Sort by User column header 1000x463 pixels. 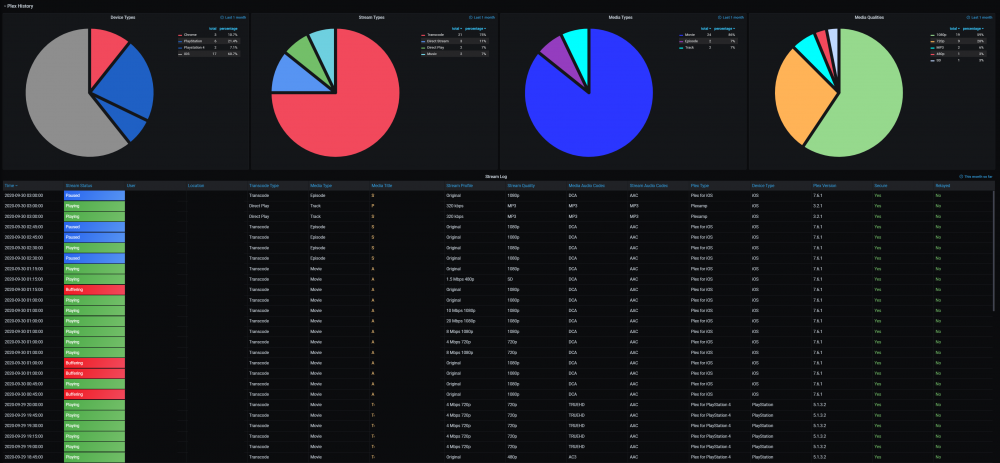click(131, 186)
